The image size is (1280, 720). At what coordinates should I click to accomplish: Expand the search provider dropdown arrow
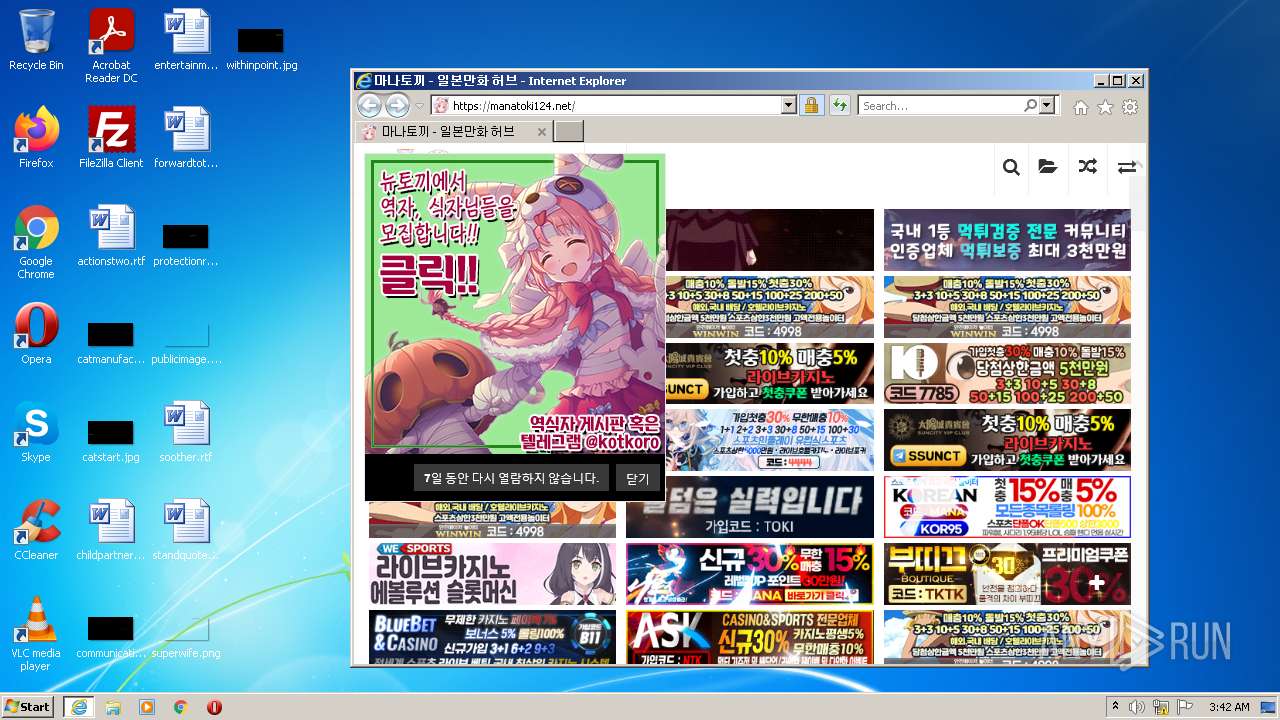point(1047,106)
